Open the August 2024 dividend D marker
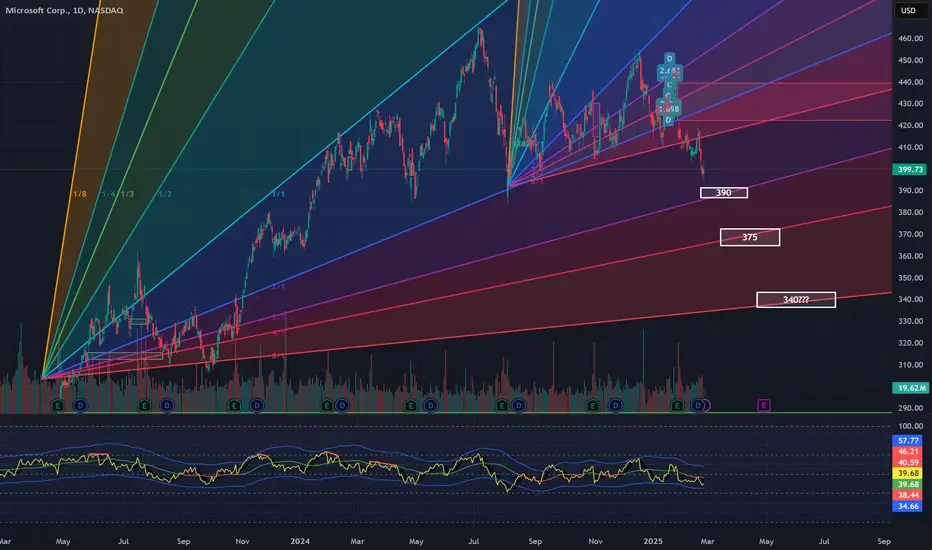This screenshot has width=932, height=550. [518, 406]
